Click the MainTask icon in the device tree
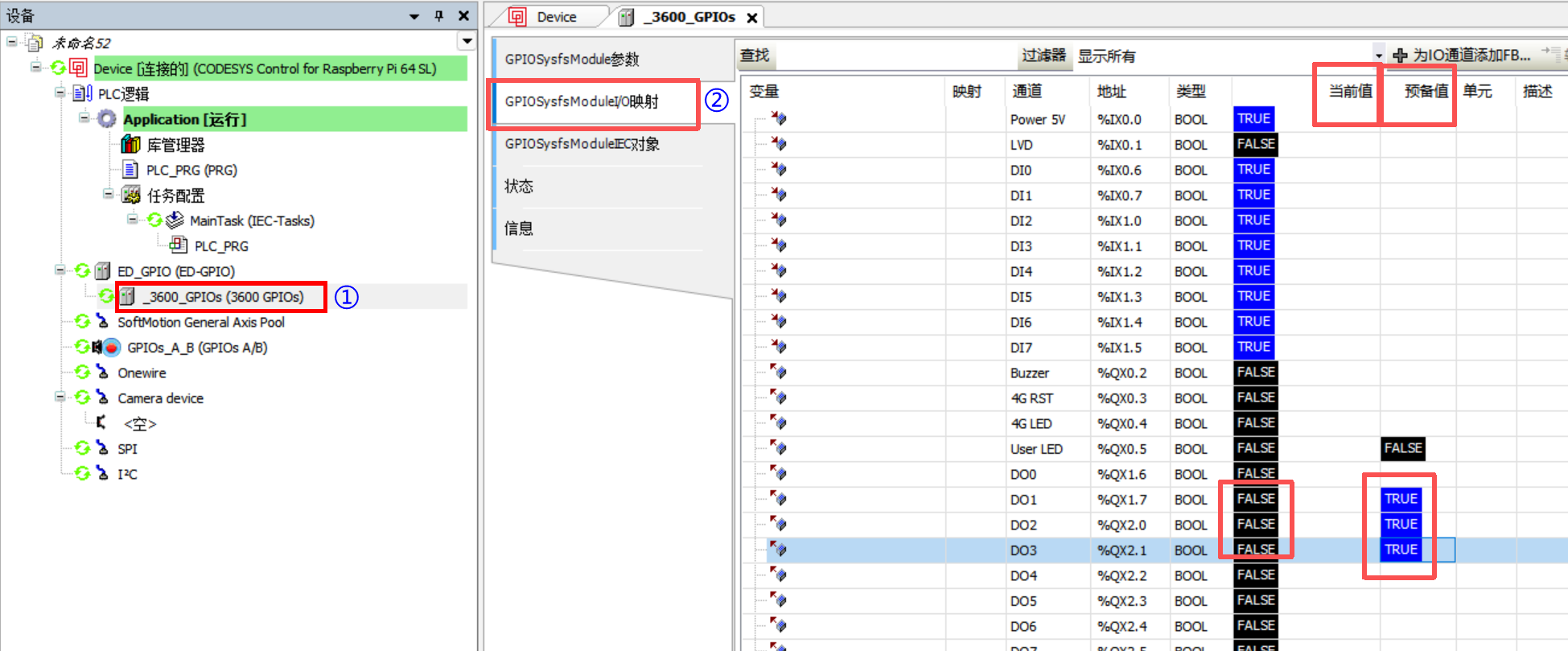 point(175,220)
